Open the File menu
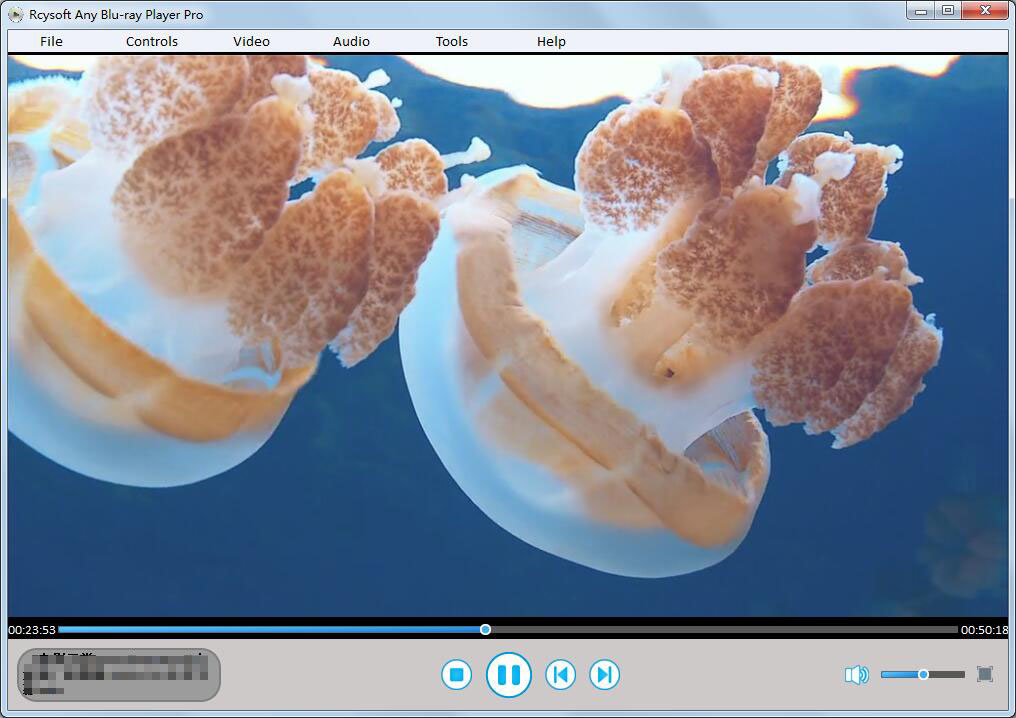Viewport: 1016px width, 718px height. (51, 41)
